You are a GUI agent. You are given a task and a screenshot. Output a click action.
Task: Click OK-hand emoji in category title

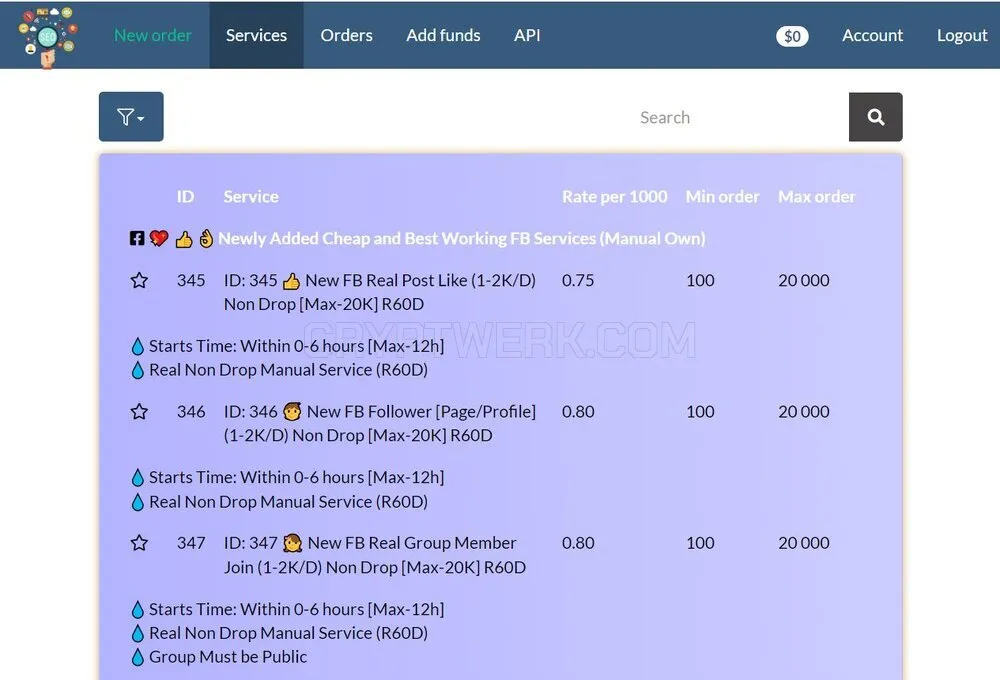click(x=205, y=238)
